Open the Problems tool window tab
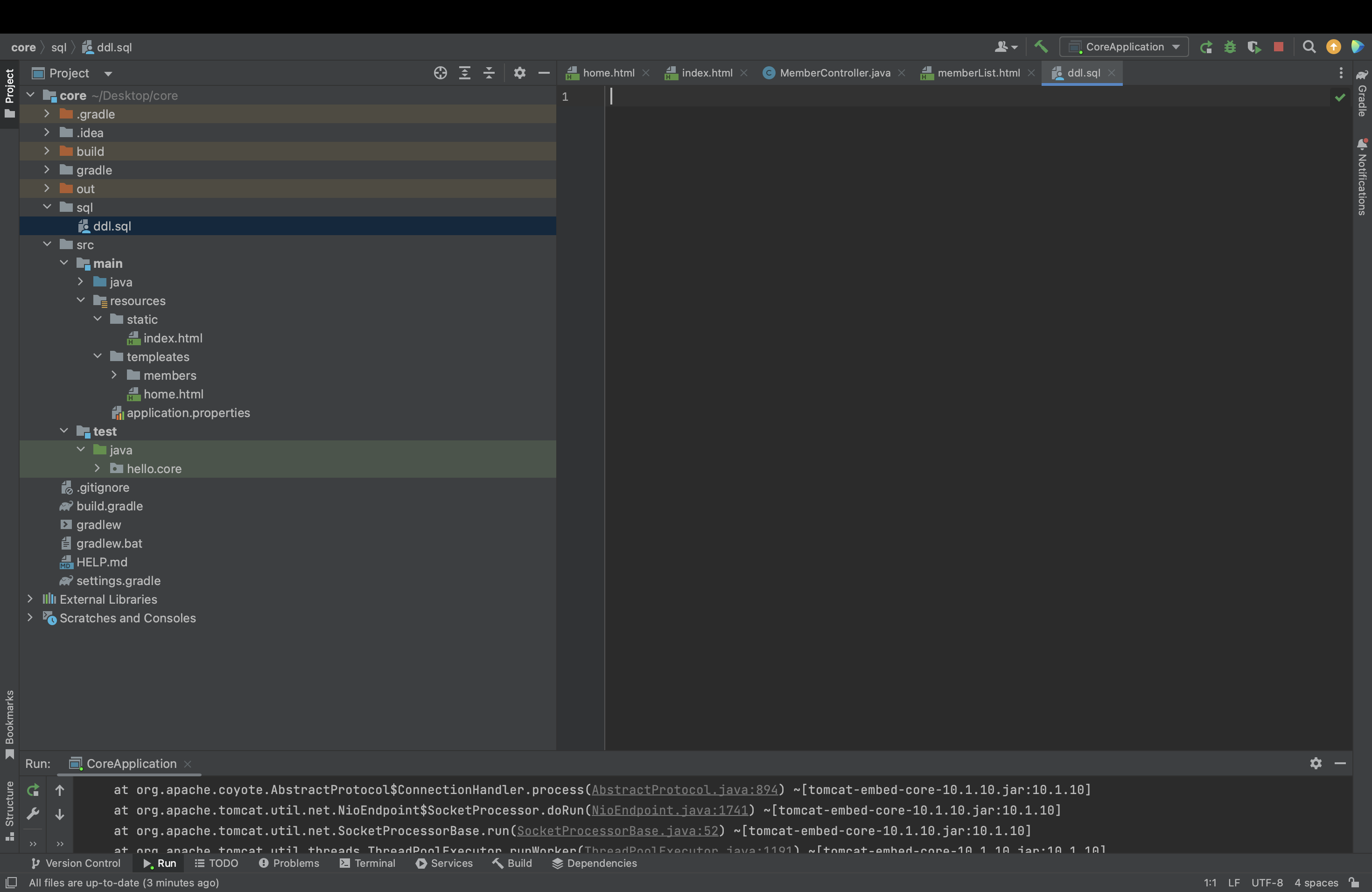The image size is (1372, 892). click(x=289, y=863)
